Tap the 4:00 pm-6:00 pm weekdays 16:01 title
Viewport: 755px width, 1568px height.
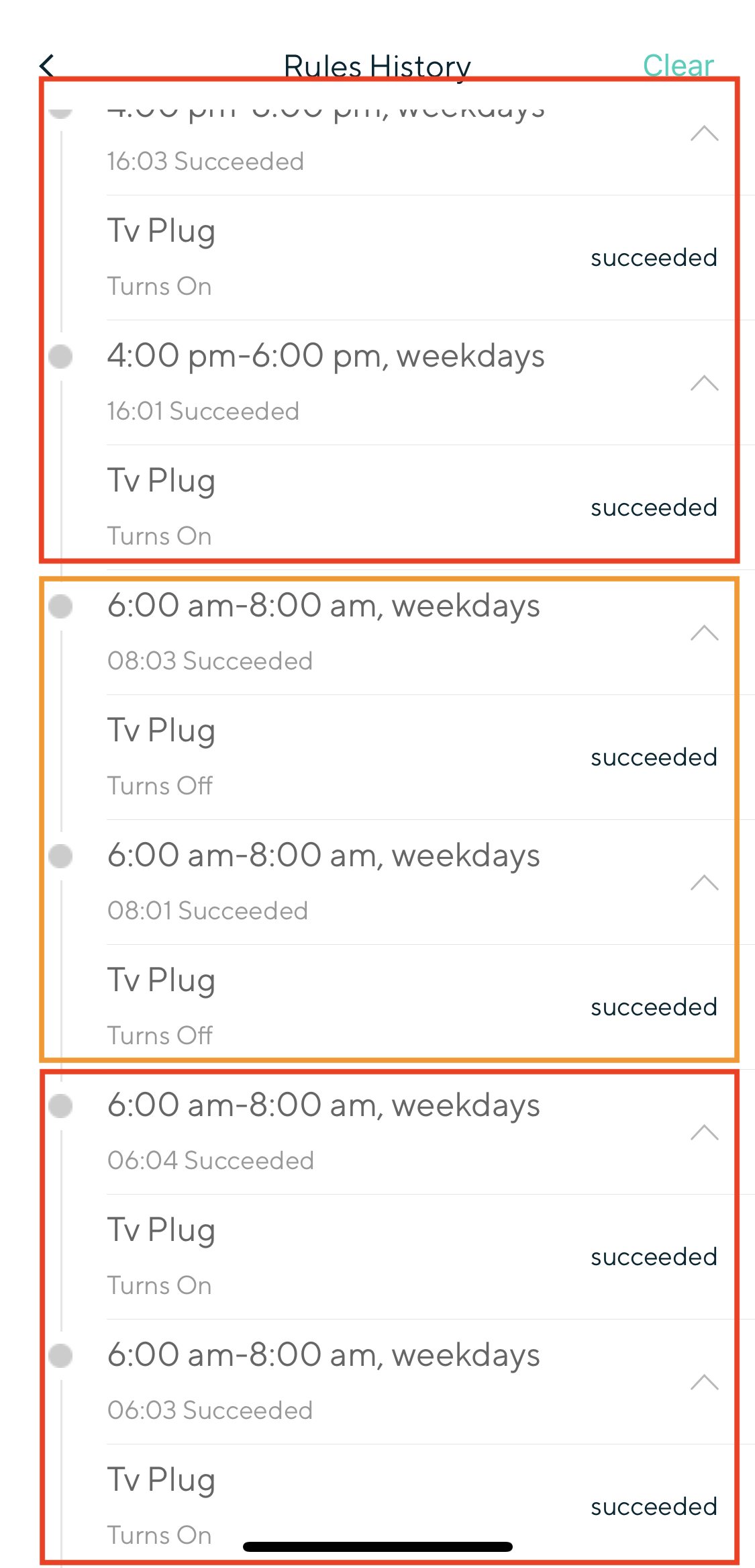point(326,356)
